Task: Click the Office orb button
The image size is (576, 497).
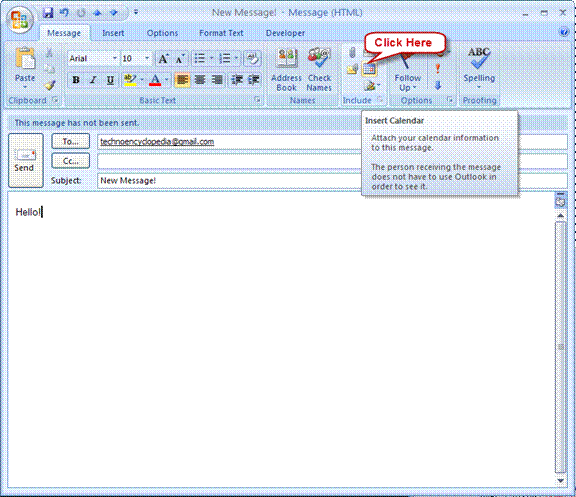Action: click(20, 19)
